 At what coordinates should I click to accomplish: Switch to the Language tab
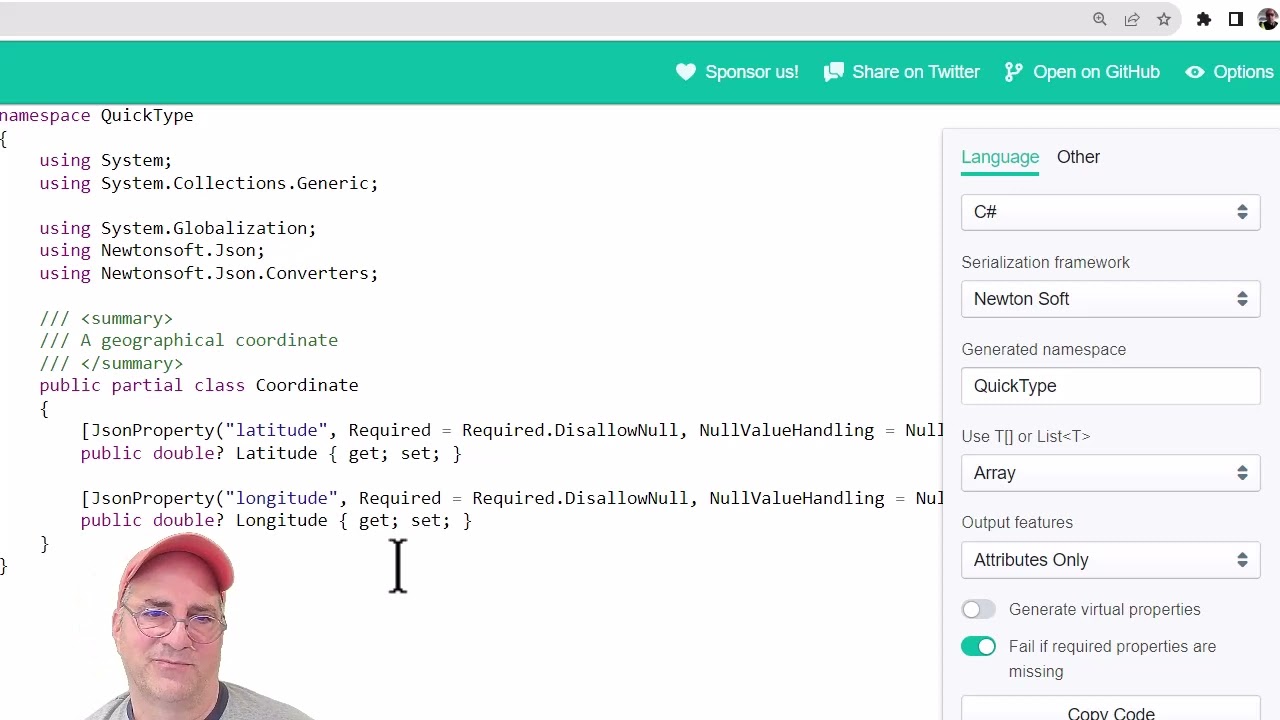pyautogui.click(x=1000, y=157)
